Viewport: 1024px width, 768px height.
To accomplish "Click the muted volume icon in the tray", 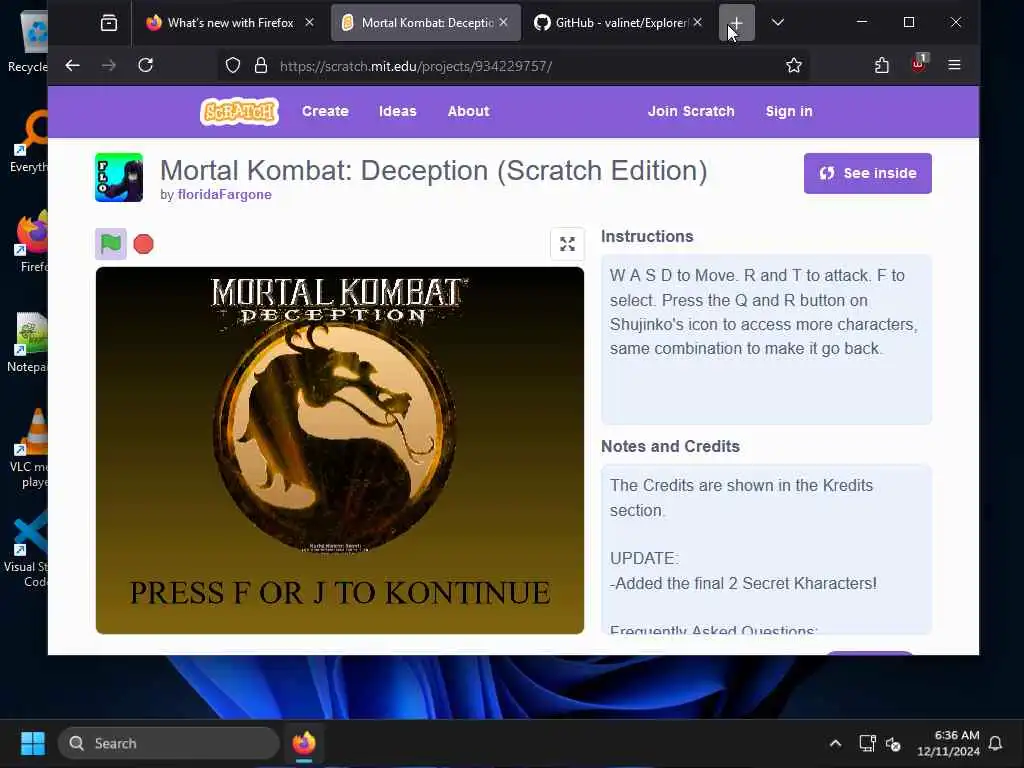I will click(893, 744).
